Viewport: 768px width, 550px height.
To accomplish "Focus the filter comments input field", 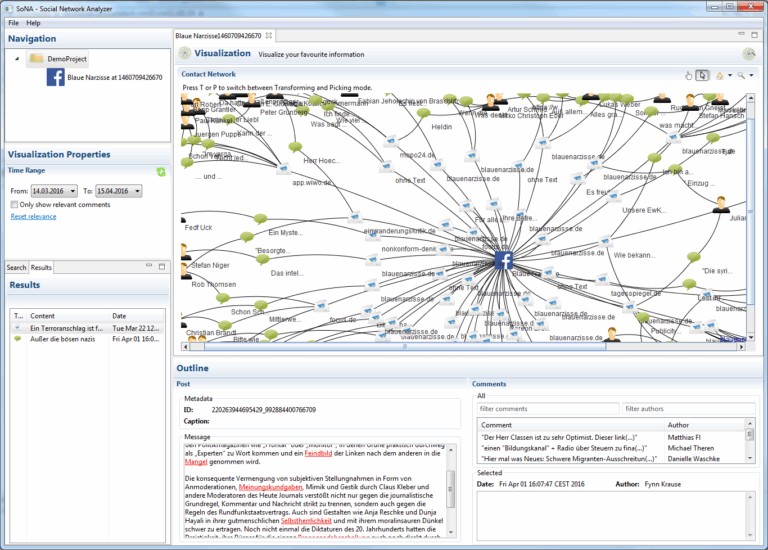I will [x=548, y=408].
